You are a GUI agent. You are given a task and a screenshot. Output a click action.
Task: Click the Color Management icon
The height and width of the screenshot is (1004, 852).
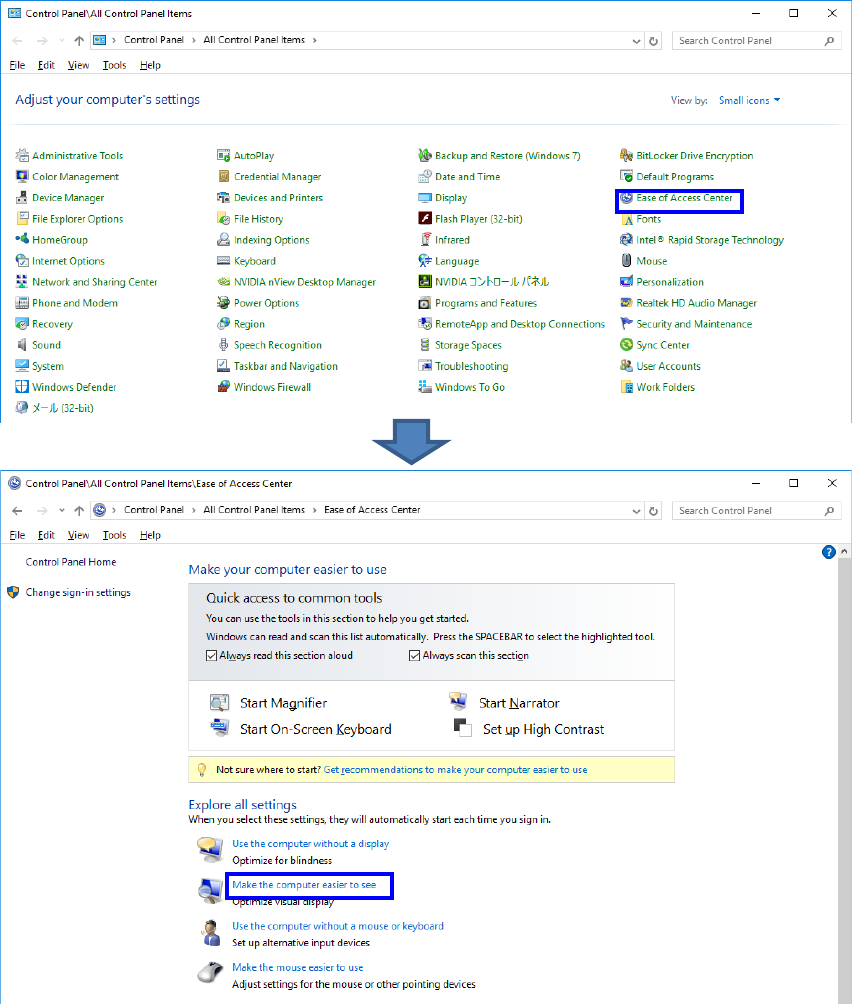pos(22,176)
